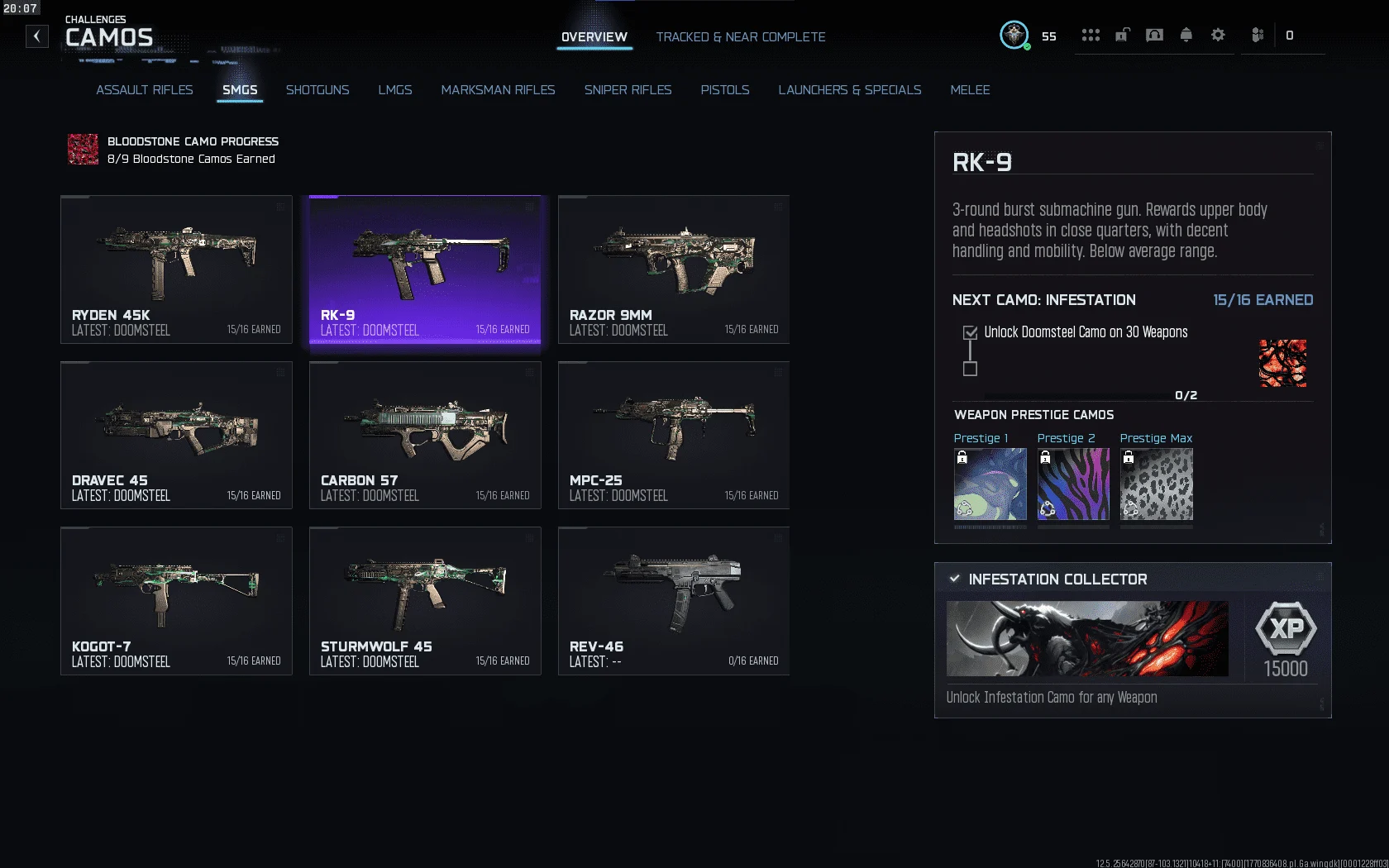This screenshot has width=1389, height=868.
Task: Open the player rank emblem profile
Action: (1014, 36)
